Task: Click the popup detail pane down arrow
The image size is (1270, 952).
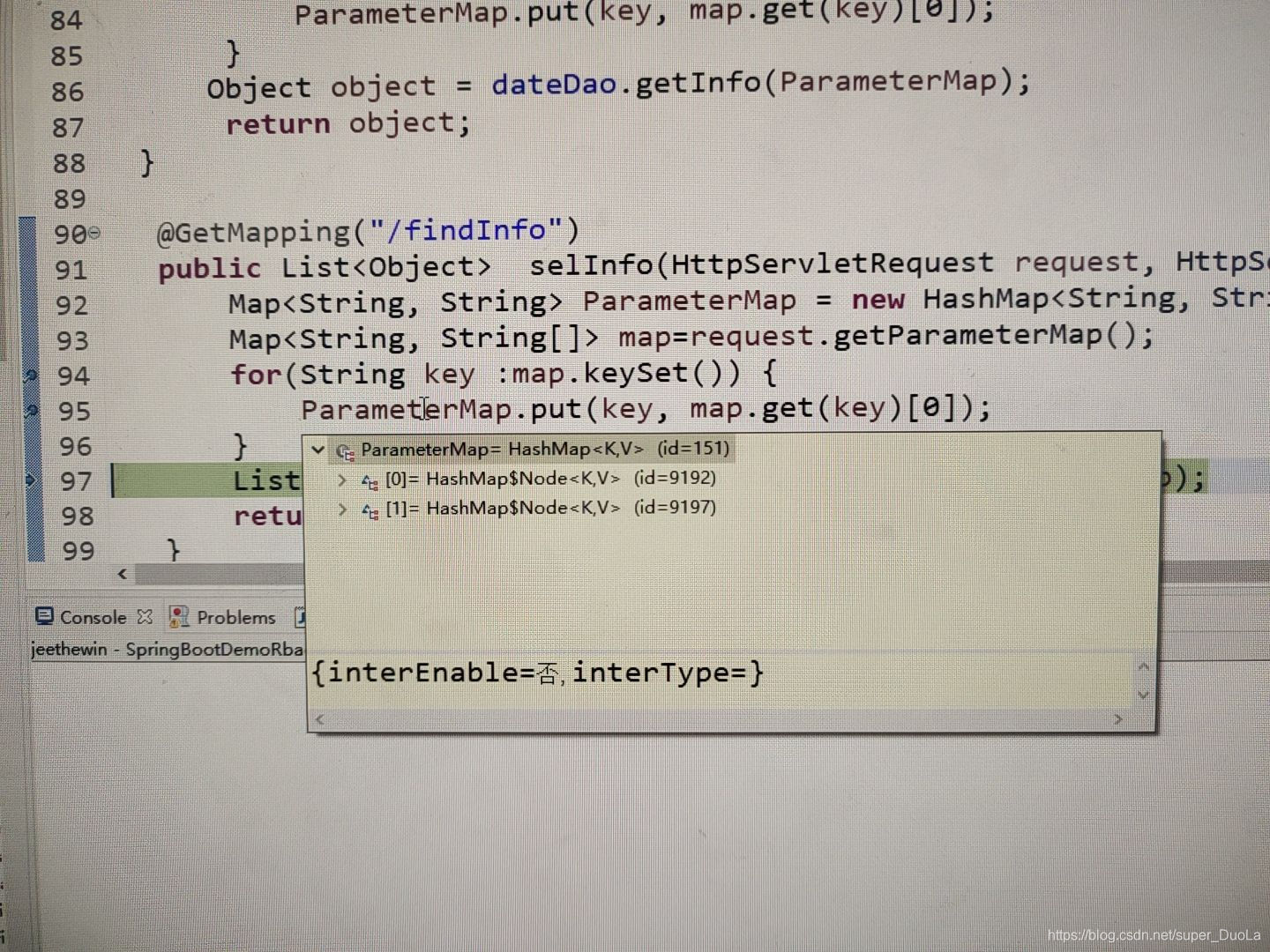Action: click(x=1144, y=695)
